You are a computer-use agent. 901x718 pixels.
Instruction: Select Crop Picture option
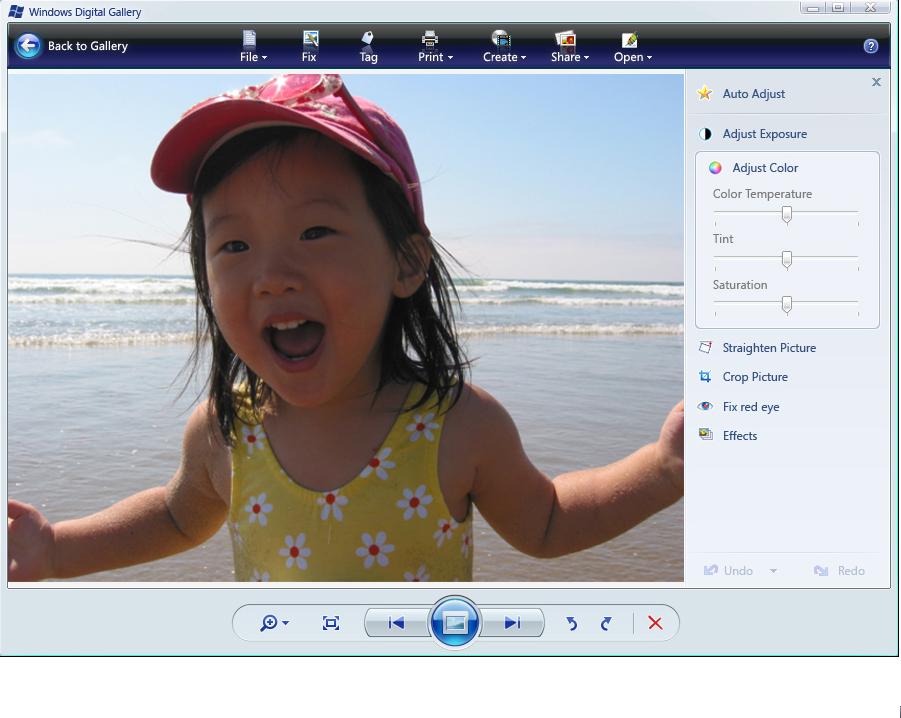point(754,377)
